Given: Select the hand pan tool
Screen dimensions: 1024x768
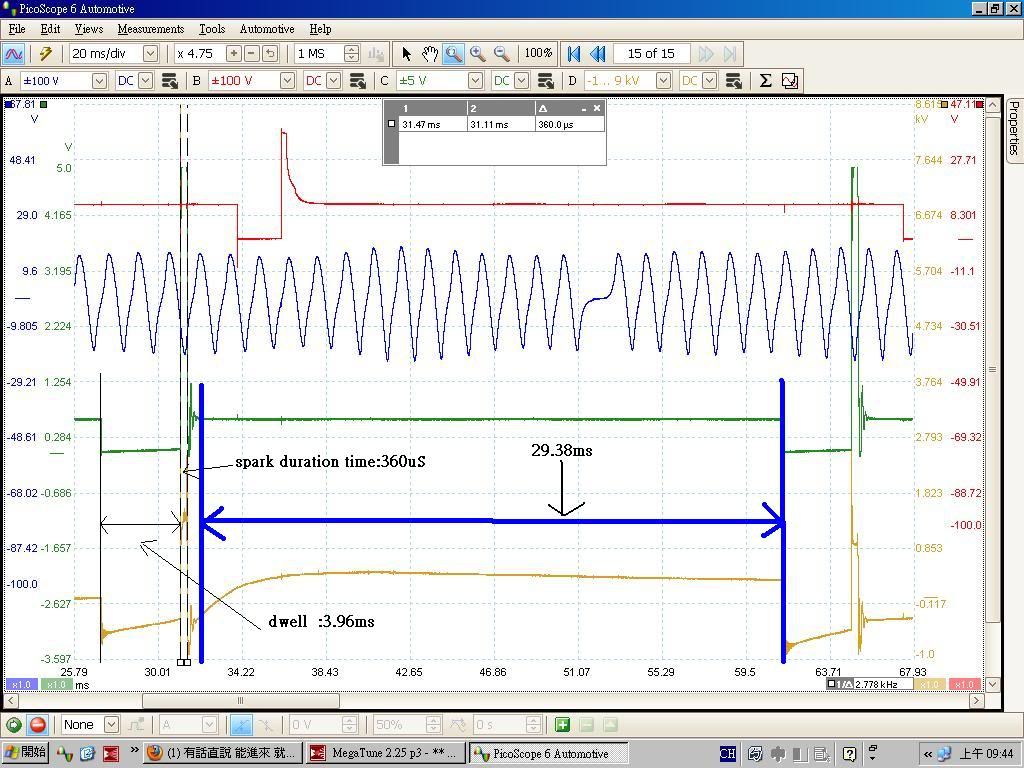Looking at the screenshot, I should (430, 54).
